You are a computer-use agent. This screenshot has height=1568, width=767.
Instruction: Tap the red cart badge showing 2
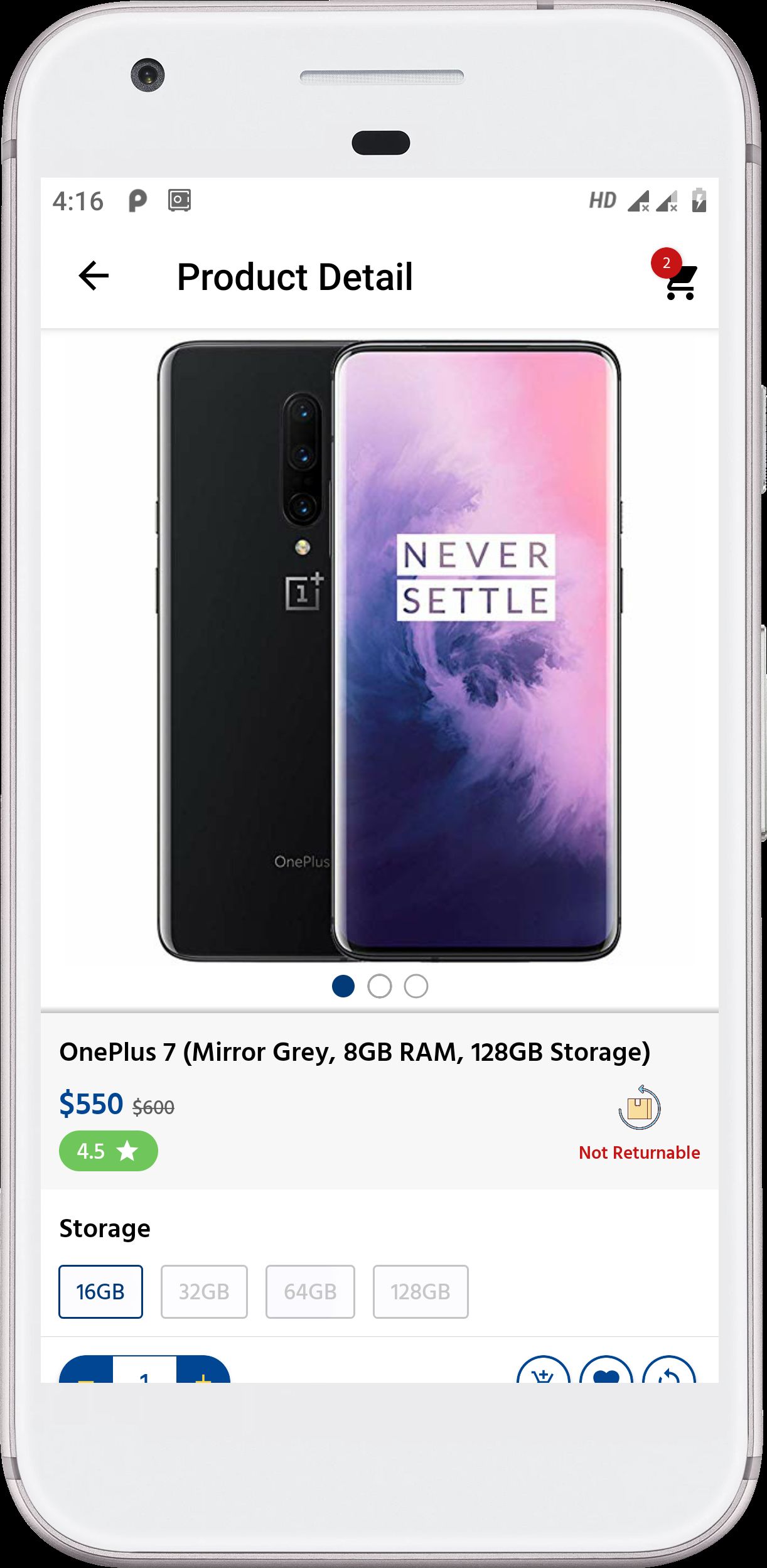[x=667, y=263]
